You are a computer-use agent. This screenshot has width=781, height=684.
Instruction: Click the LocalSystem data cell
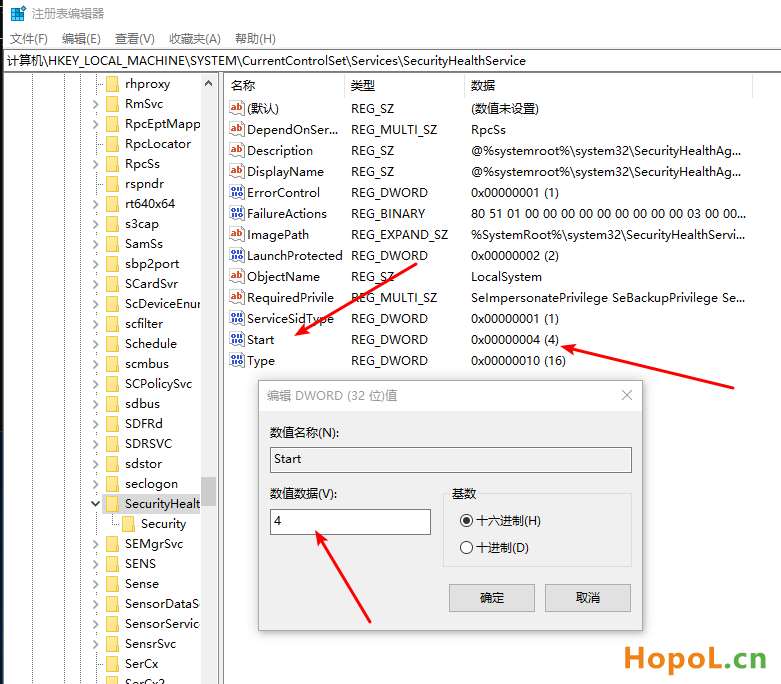[506, 276]
